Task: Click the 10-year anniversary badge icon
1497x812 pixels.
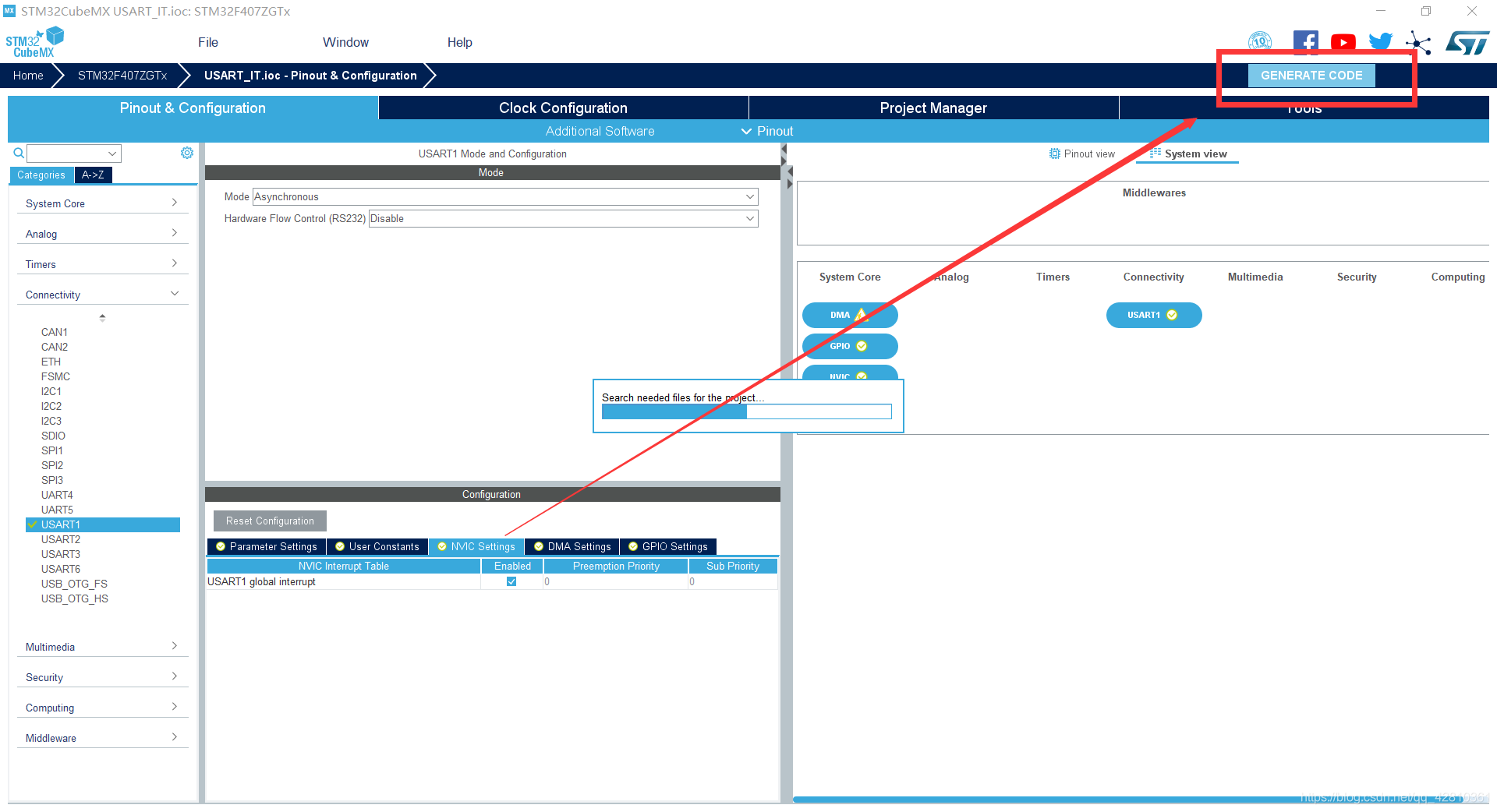Action: (x=1260, y=42)
